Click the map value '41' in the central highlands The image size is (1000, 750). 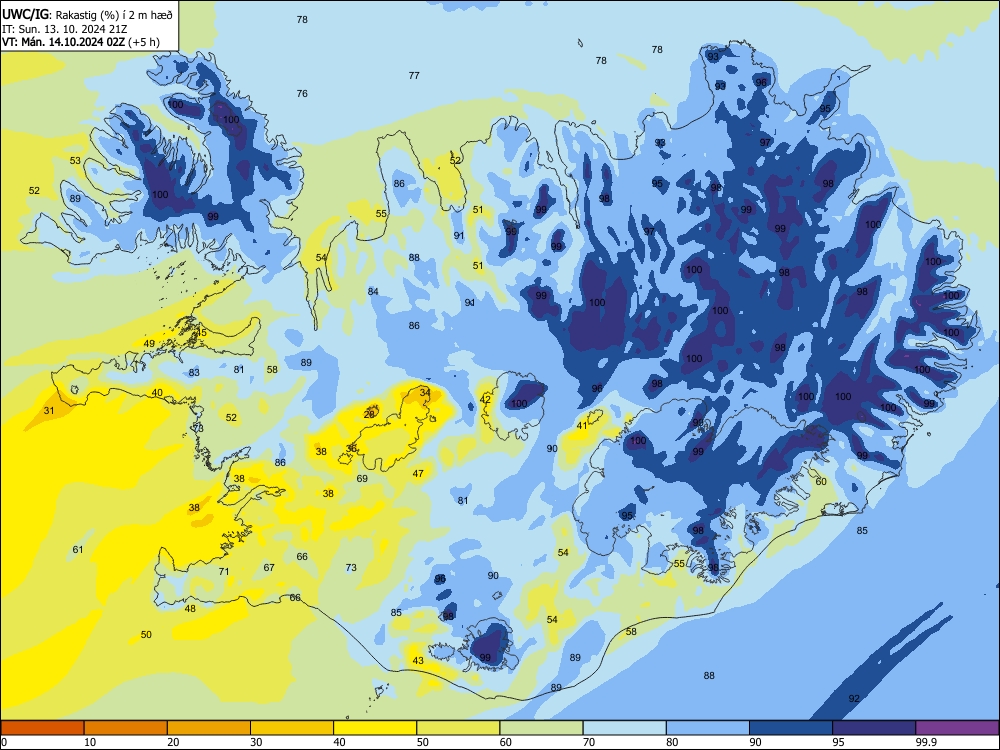pyautogui.click(x=582, y=425)
